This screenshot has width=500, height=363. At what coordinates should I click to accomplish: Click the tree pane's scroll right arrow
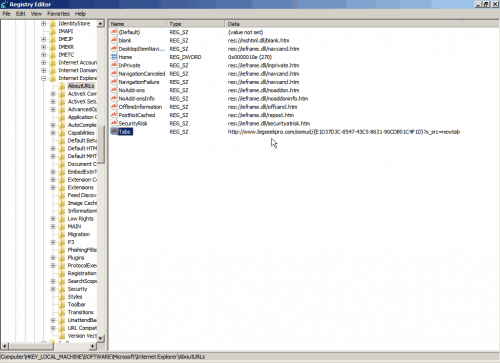pos(93,346)
